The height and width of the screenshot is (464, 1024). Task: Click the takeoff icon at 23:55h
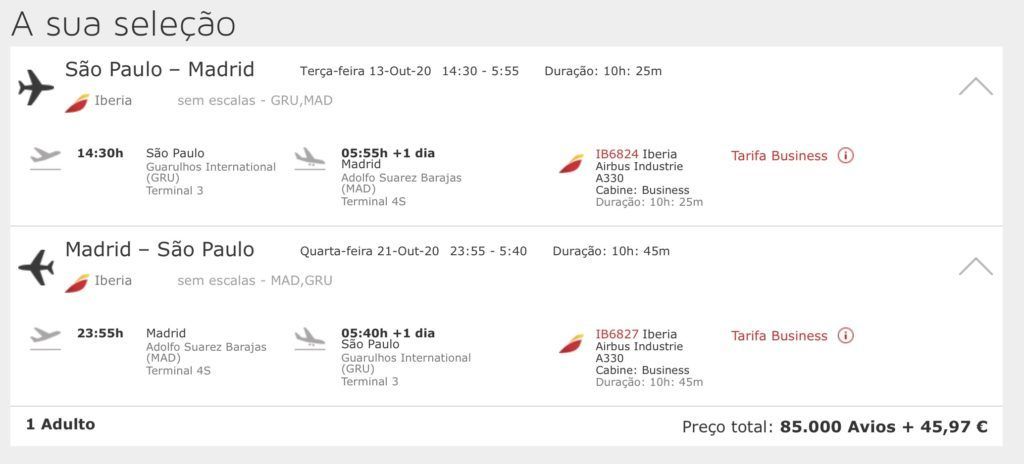(46, 339)
